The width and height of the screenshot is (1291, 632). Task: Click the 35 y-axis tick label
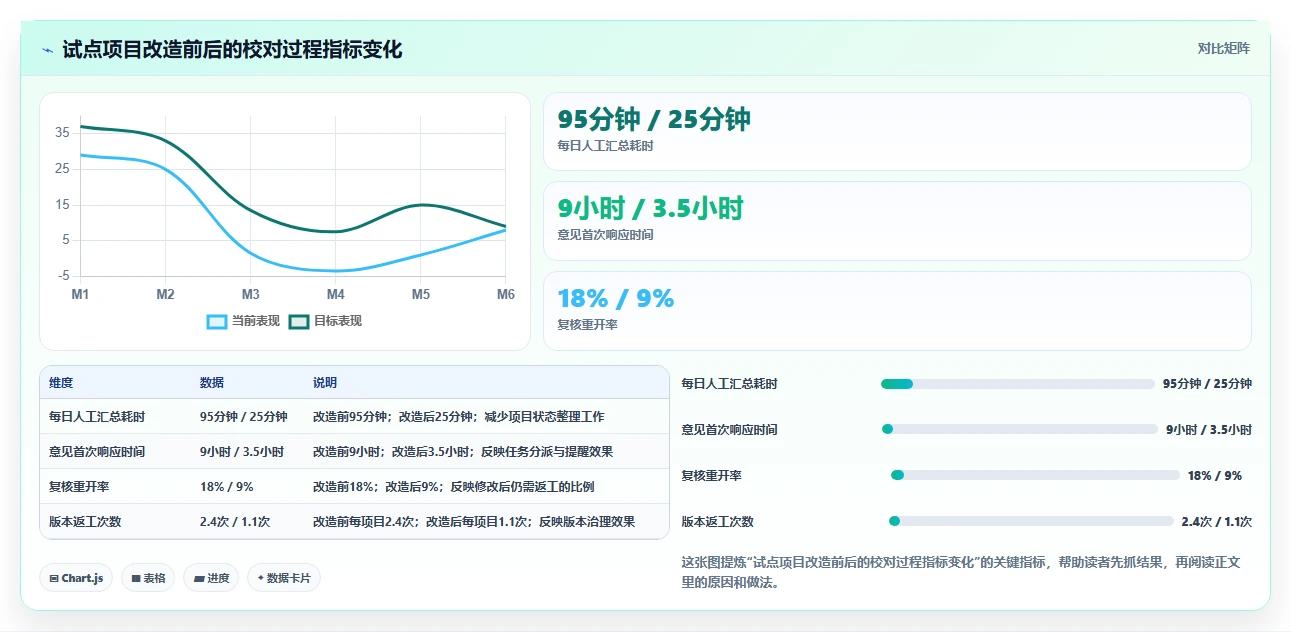coord(62,132)
